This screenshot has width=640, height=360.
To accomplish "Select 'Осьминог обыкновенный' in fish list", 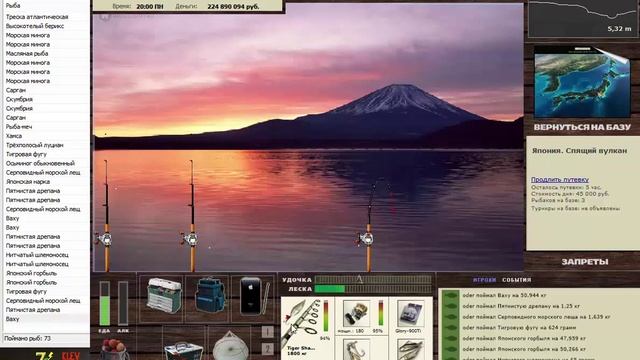I will point(40,163).
